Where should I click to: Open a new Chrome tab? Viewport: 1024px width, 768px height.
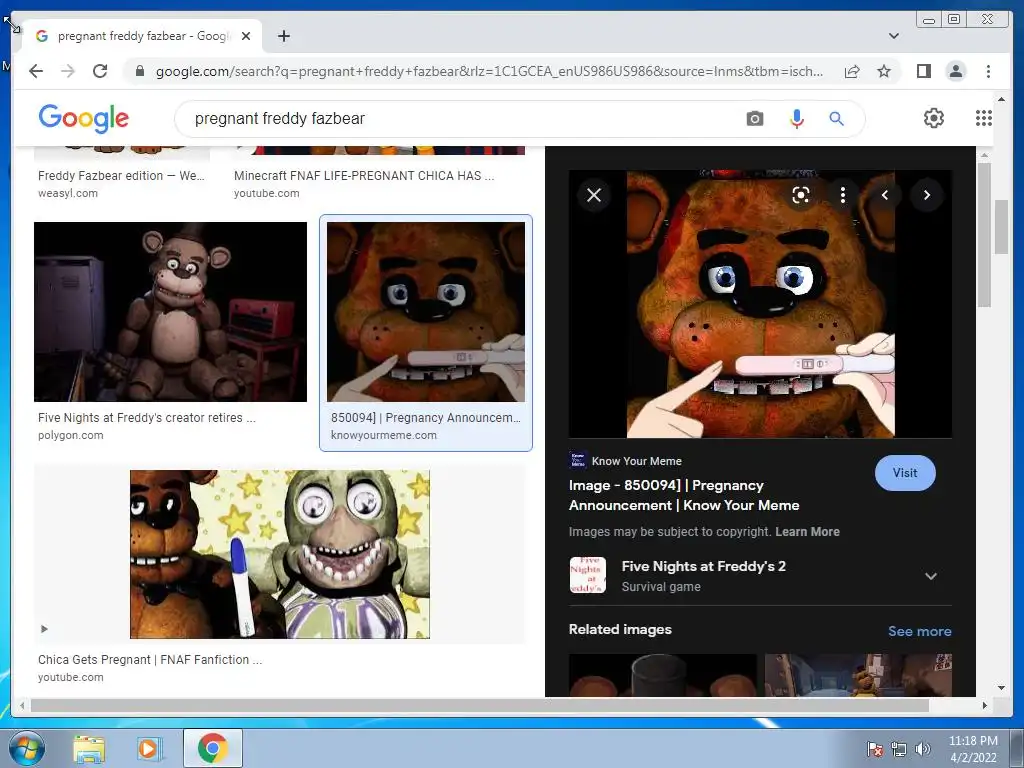pyautogui.click(x=283, y=36)
